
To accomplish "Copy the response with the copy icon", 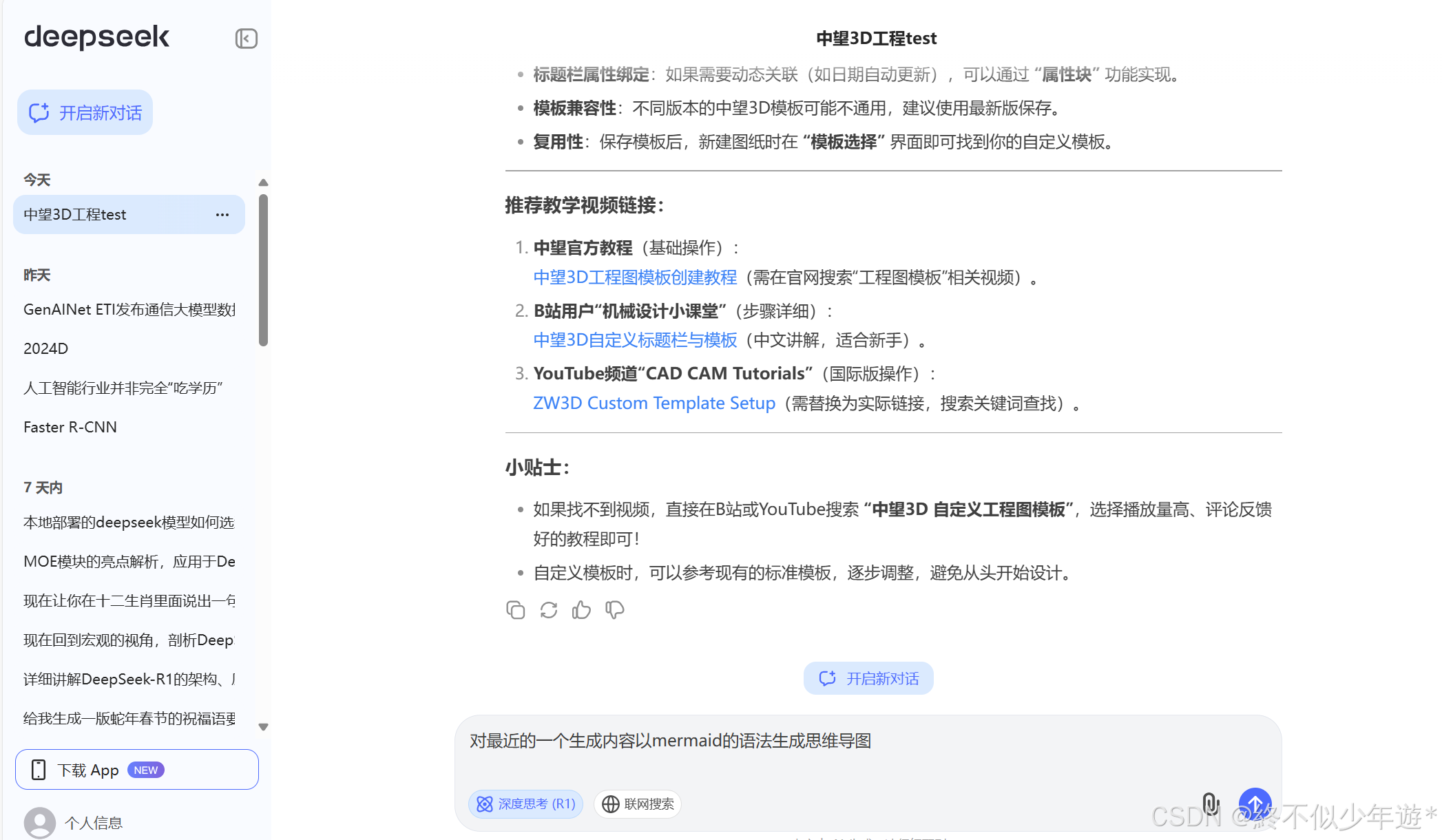I will tap(515, 610).
